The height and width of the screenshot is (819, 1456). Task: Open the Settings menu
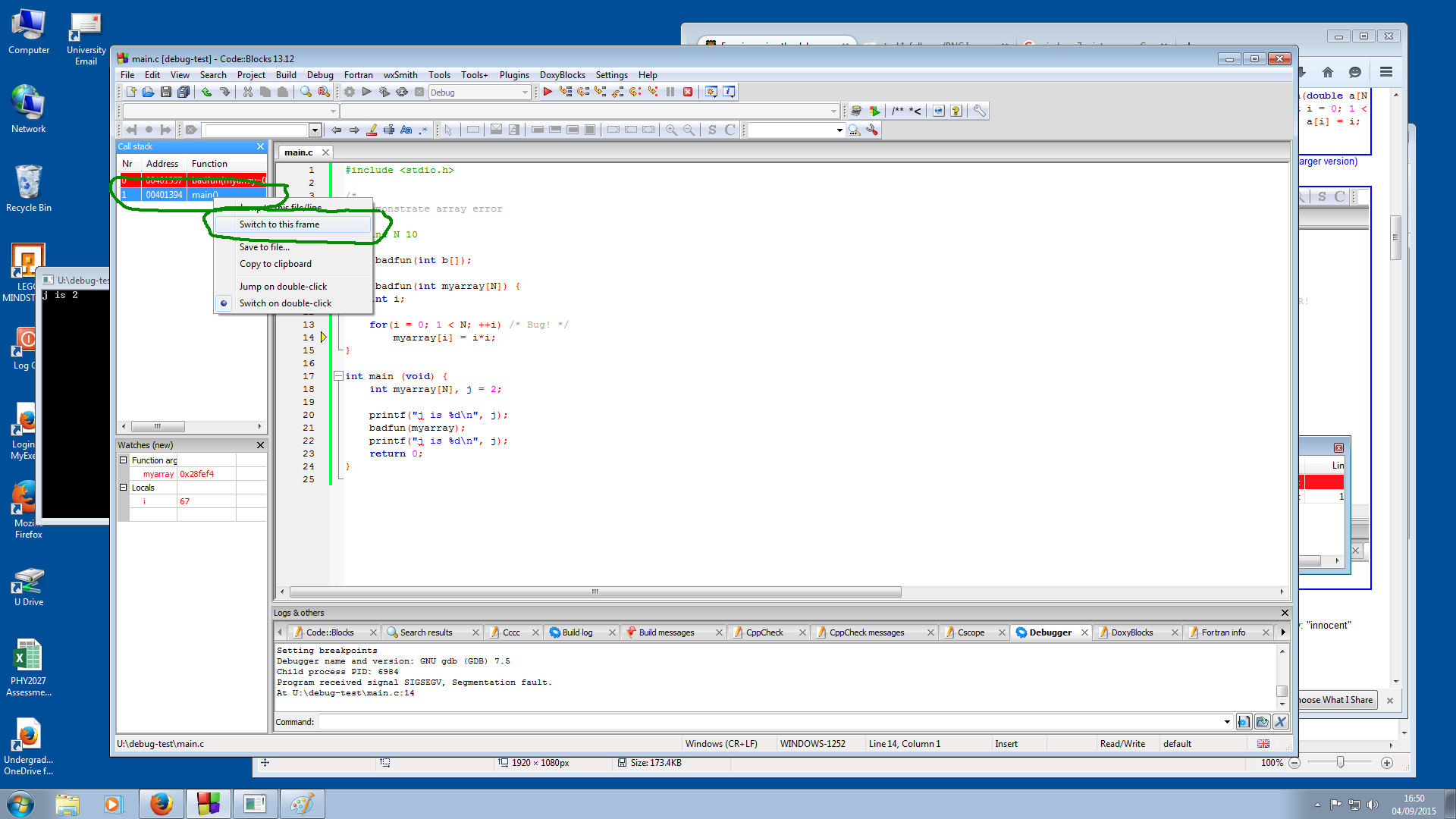pos(611,75)
